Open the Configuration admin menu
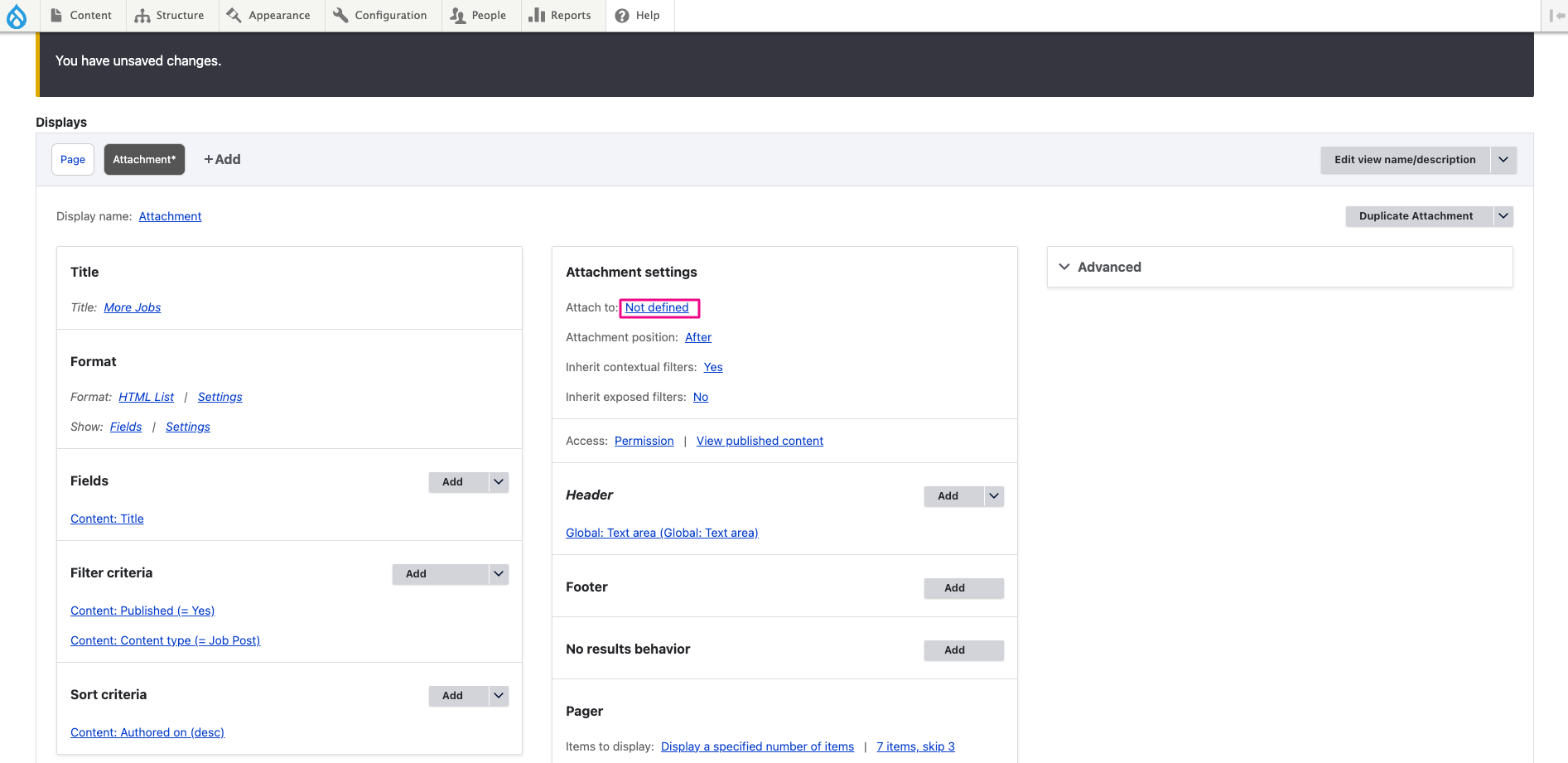Image resolution: width=1568 pixels, height=763 pixels. [x=381, y=16]
